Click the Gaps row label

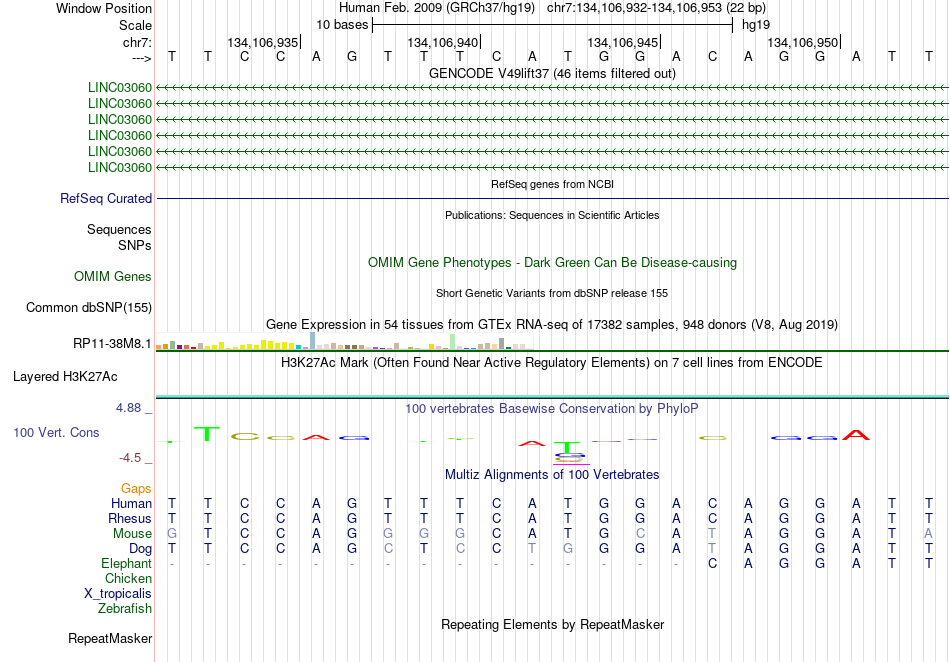tap(136, 488)
